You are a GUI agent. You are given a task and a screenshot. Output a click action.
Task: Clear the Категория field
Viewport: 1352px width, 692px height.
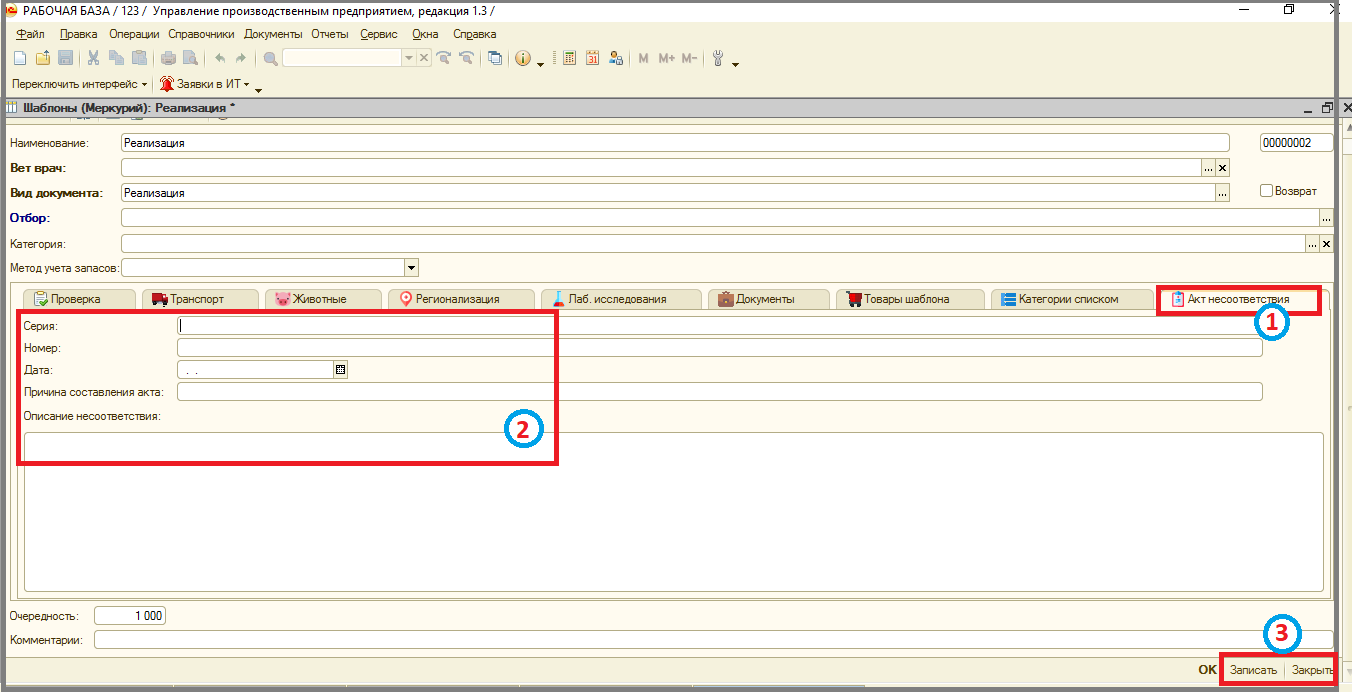pyautogui.click(x=1327, y=243)
